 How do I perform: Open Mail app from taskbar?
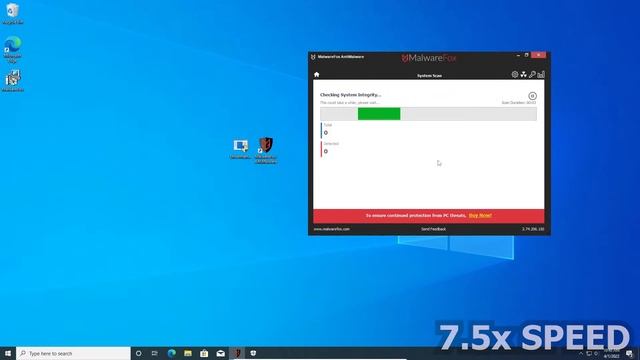(220, 353)
